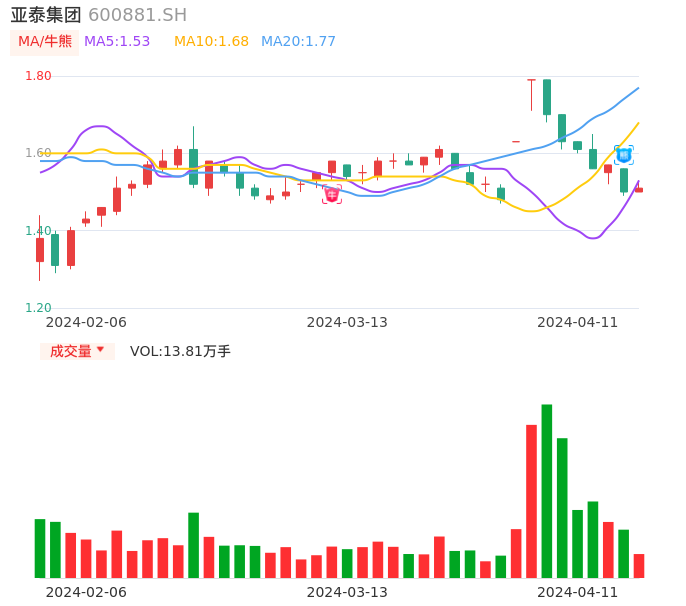This screenshot has height=606, width=686.
Task: Click the 亚泰集团 stock name
Action: click(46, 15)
